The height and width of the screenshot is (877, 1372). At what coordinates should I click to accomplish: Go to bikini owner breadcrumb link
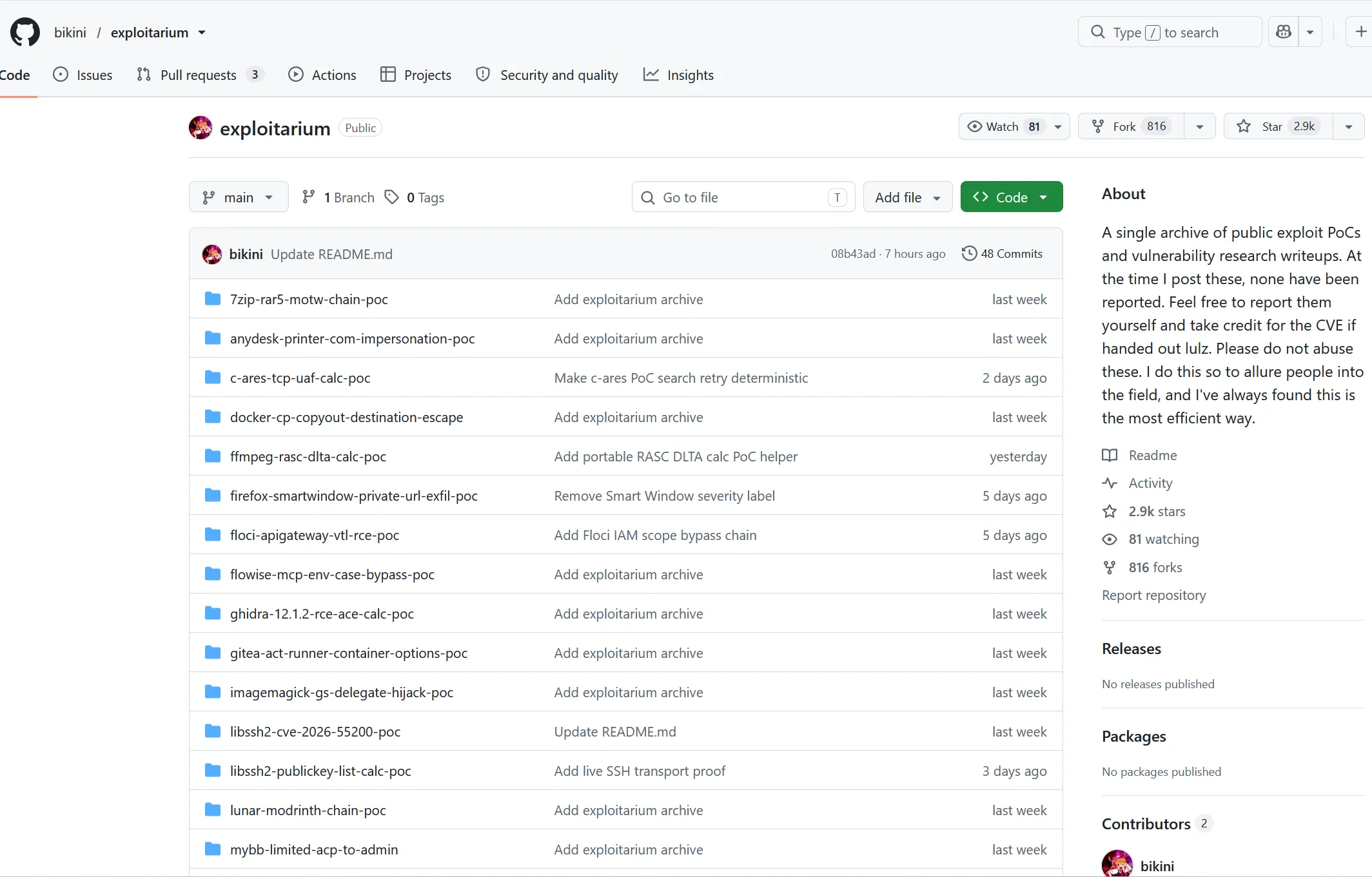click(x=70, y=33)
